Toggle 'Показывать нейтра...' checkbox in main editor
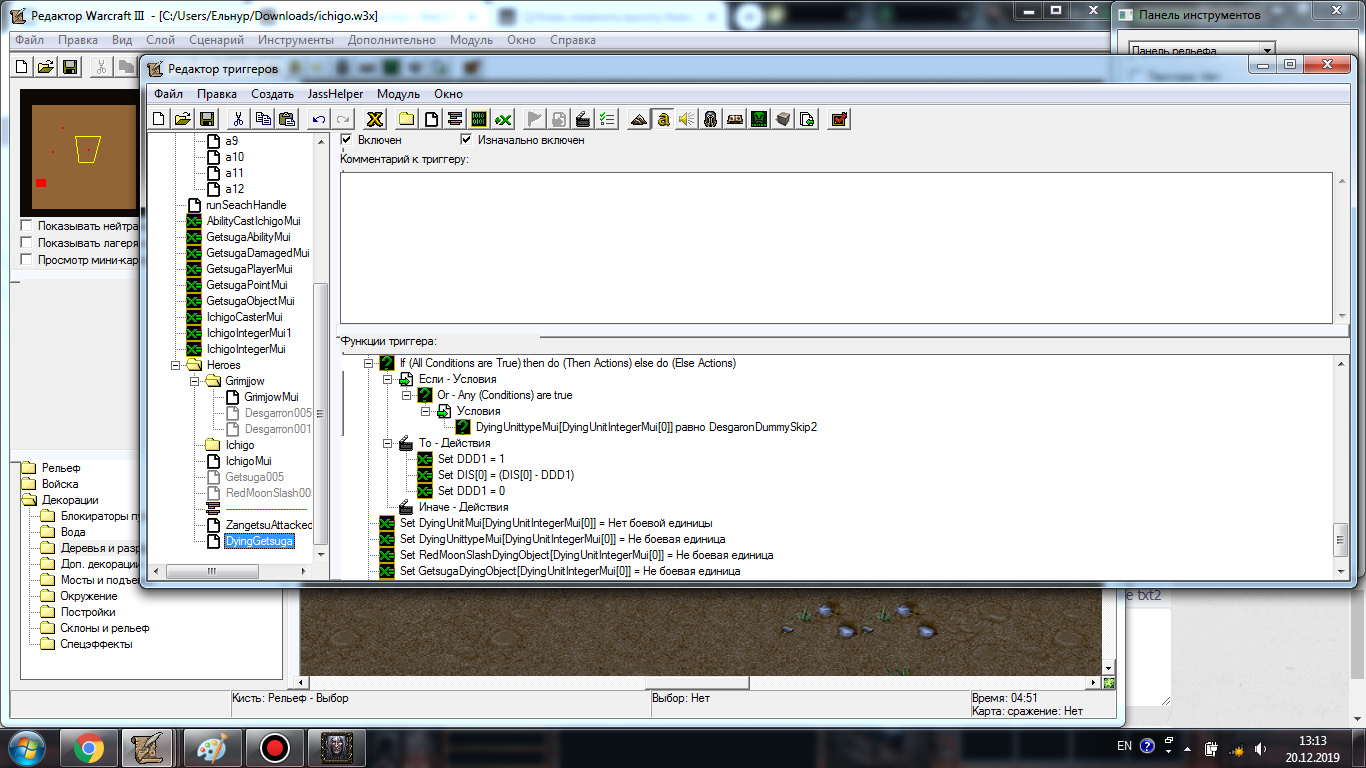Screen dimensions: 1366x768 click(x=27, y=226)
